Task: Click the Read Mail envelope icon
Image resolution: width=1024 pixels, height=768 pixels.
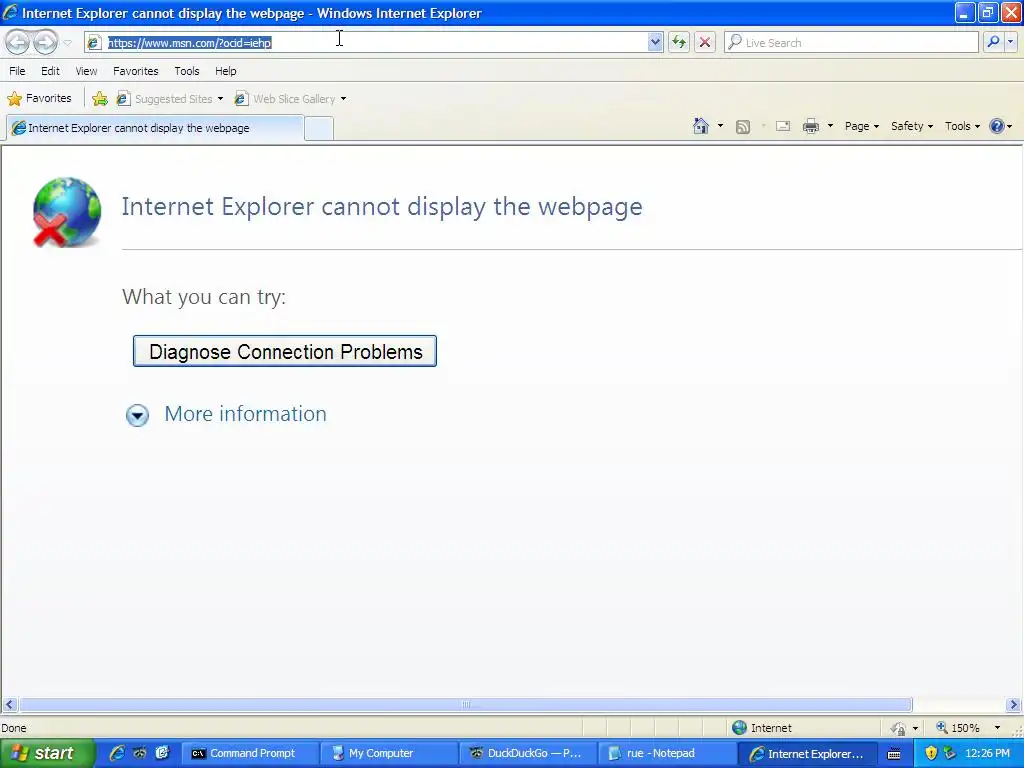Action: pos(783,126)
